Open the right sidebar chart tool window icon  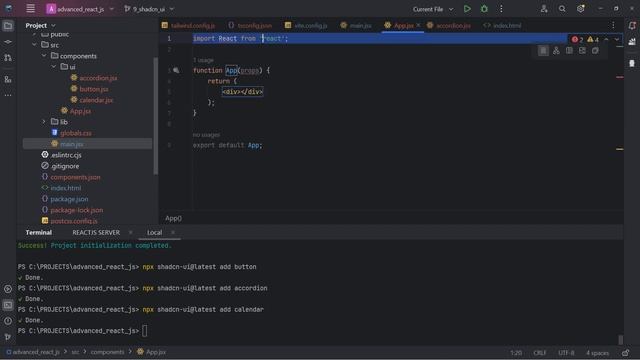[x=632, y=42]
